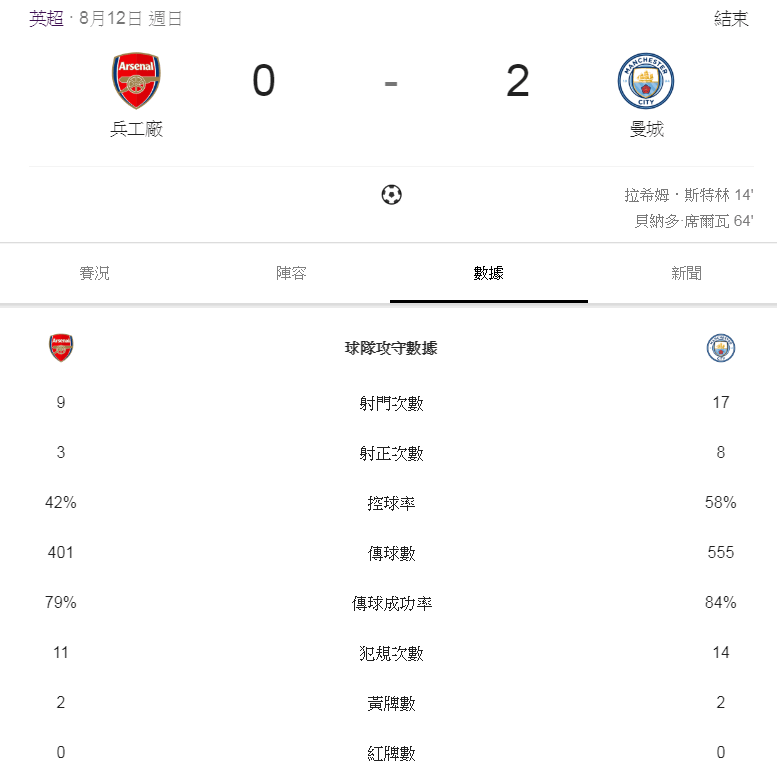777x773 pixels.
Task: Click small Manchester City logo in stats table
Action: 720,348
